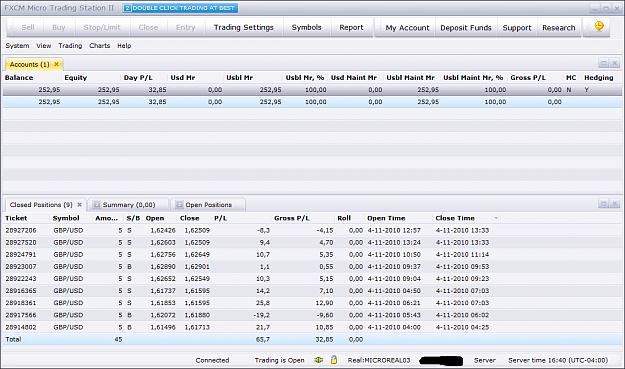This screenshot has height=369, width=625.
Task: Toggle Double Click Trading At Best badge
Action: pos(180,8)
